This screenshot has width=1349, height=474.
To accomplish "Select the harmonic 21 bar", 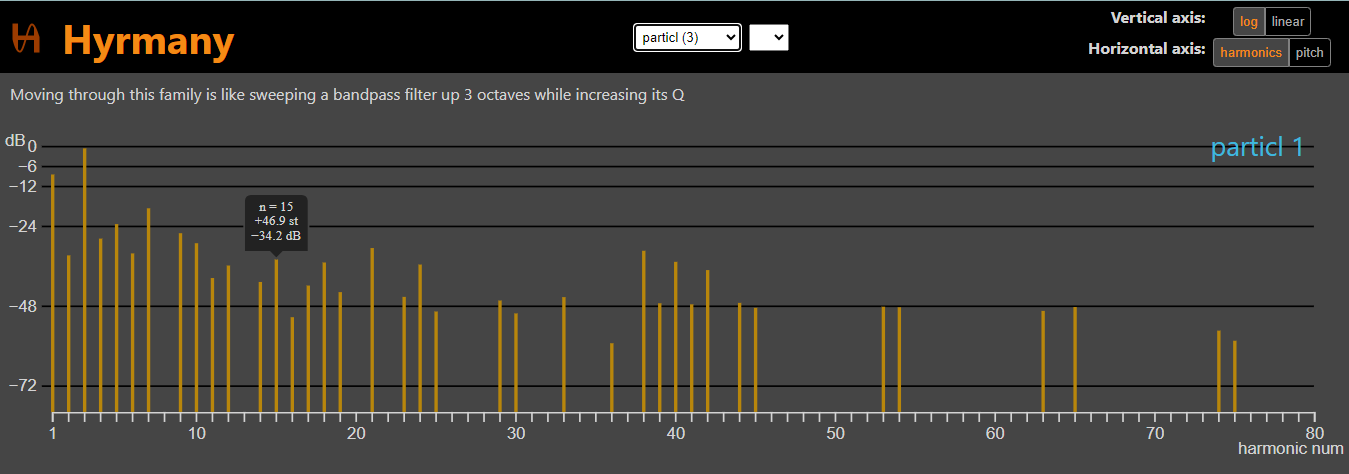I will click(372, 329).
